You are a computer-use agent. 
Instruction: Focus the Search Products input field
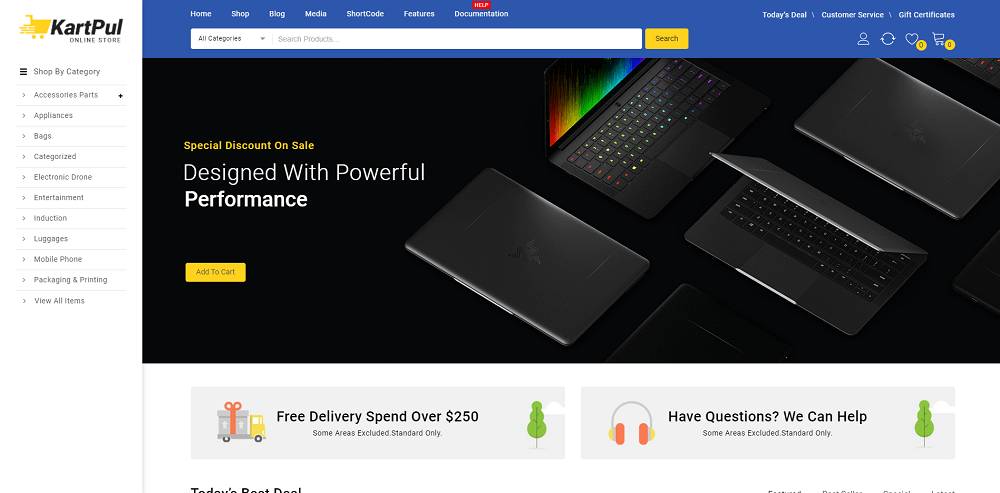click(457, 39)
